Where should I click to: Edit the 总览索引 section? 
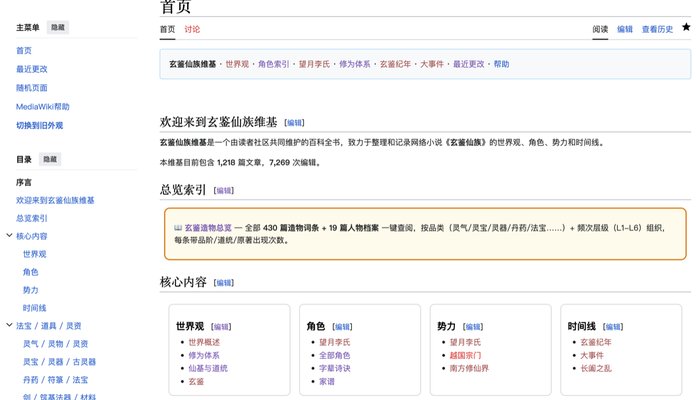[x=224, y=191]
